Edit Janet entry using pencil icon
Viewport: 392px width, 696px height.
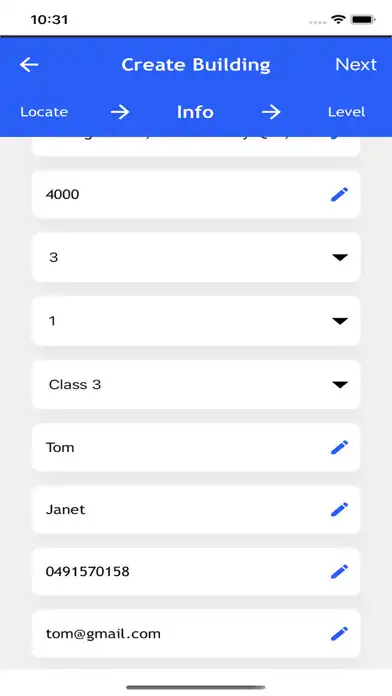[x=339, y=510]
